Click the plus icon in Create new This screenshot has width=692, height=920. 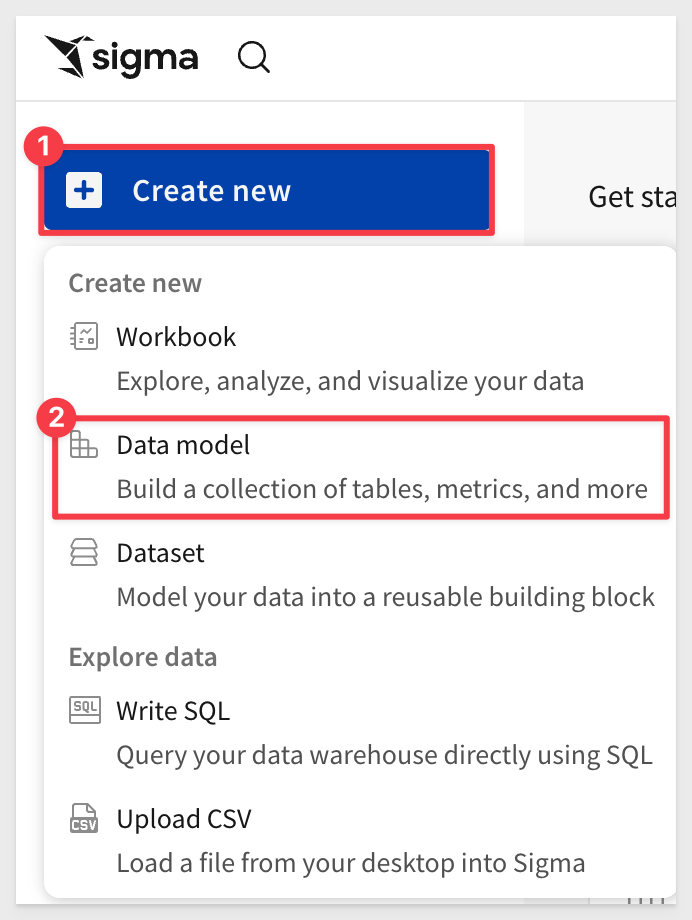[84, 190]
